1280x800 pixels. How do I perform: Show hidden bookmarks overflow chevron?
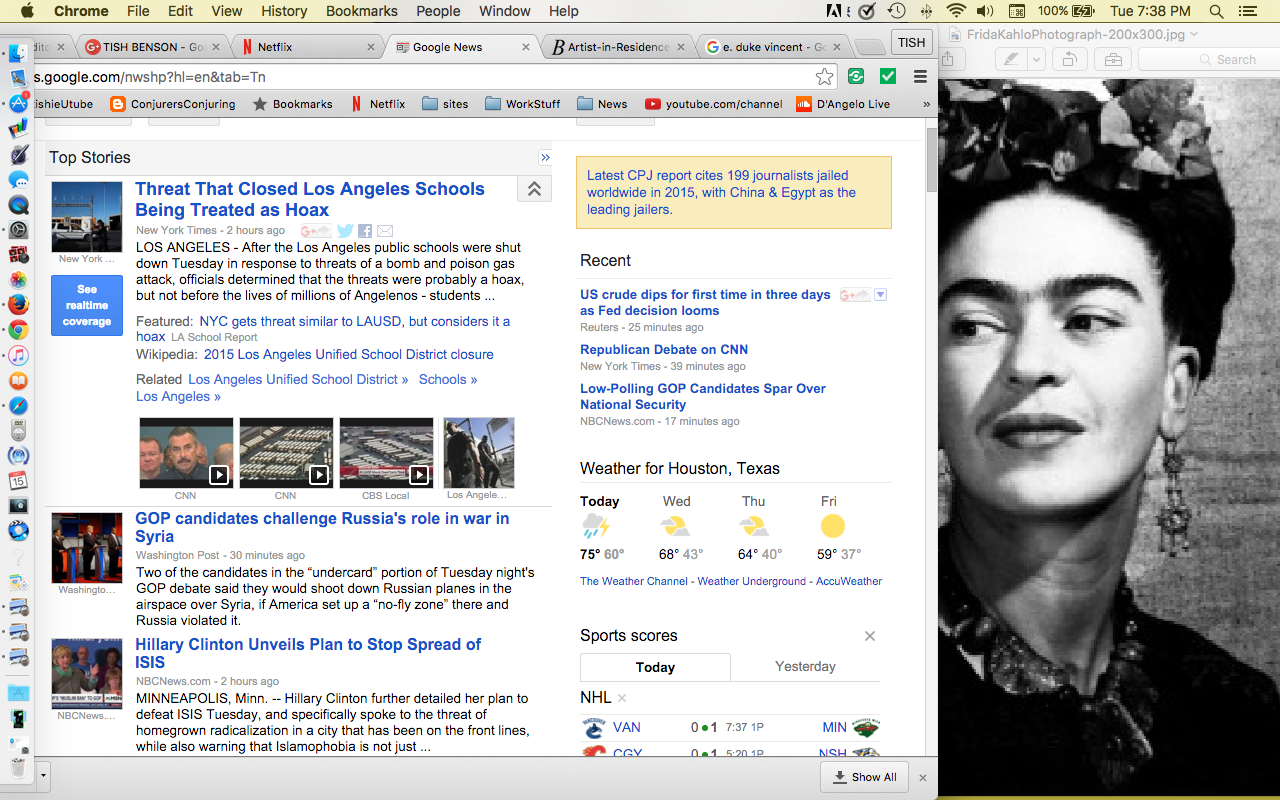click(926, 104)
